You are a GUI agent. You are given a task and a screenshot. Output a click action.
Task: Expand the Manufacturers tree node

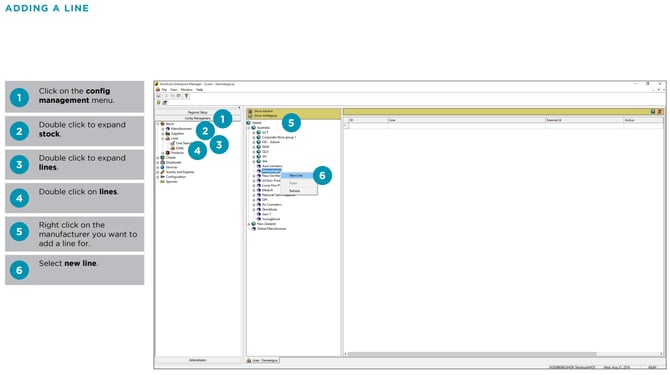[x=163, y=129]
